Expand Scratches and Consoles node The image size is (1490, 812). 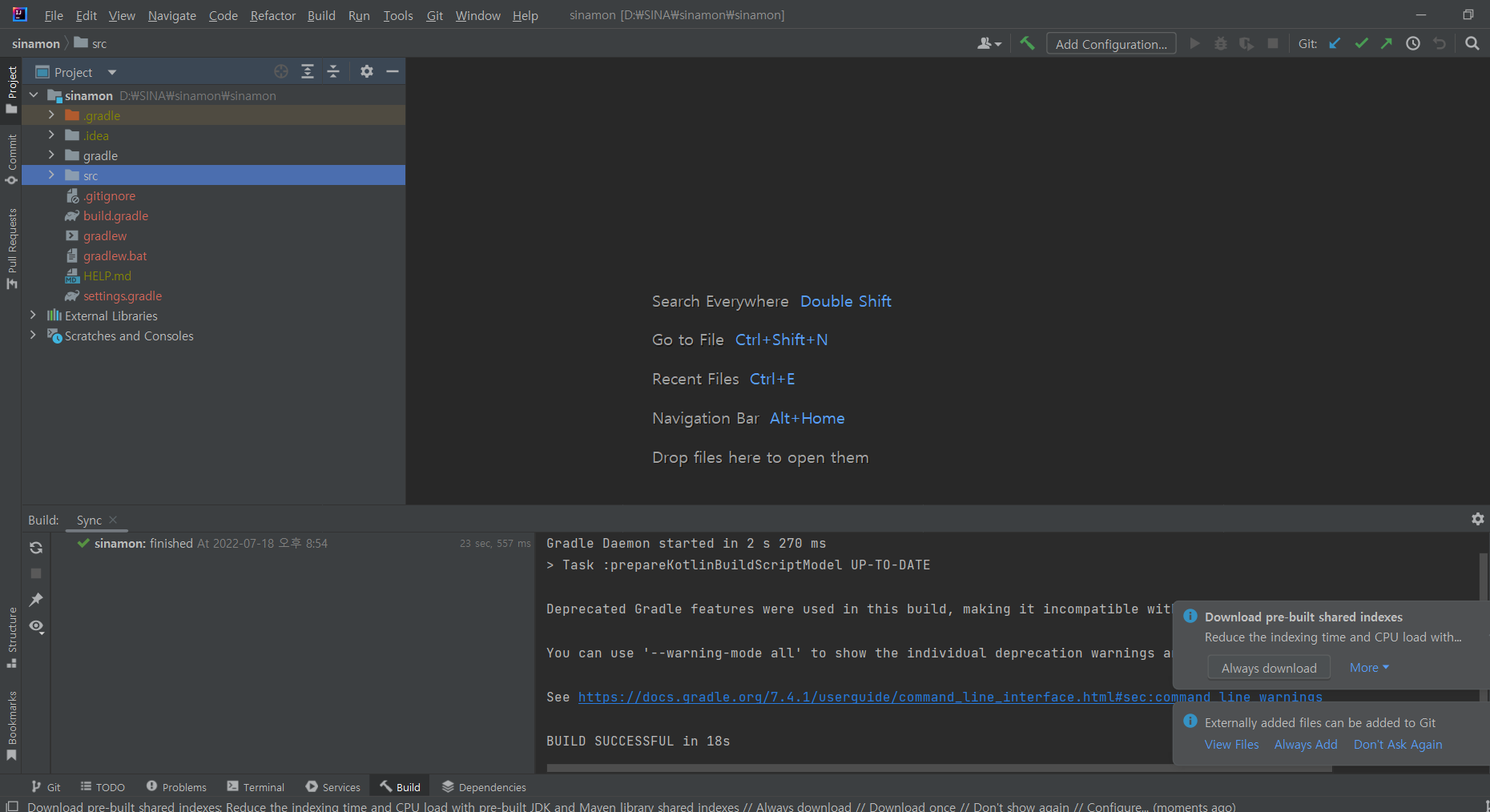(33, 336)
